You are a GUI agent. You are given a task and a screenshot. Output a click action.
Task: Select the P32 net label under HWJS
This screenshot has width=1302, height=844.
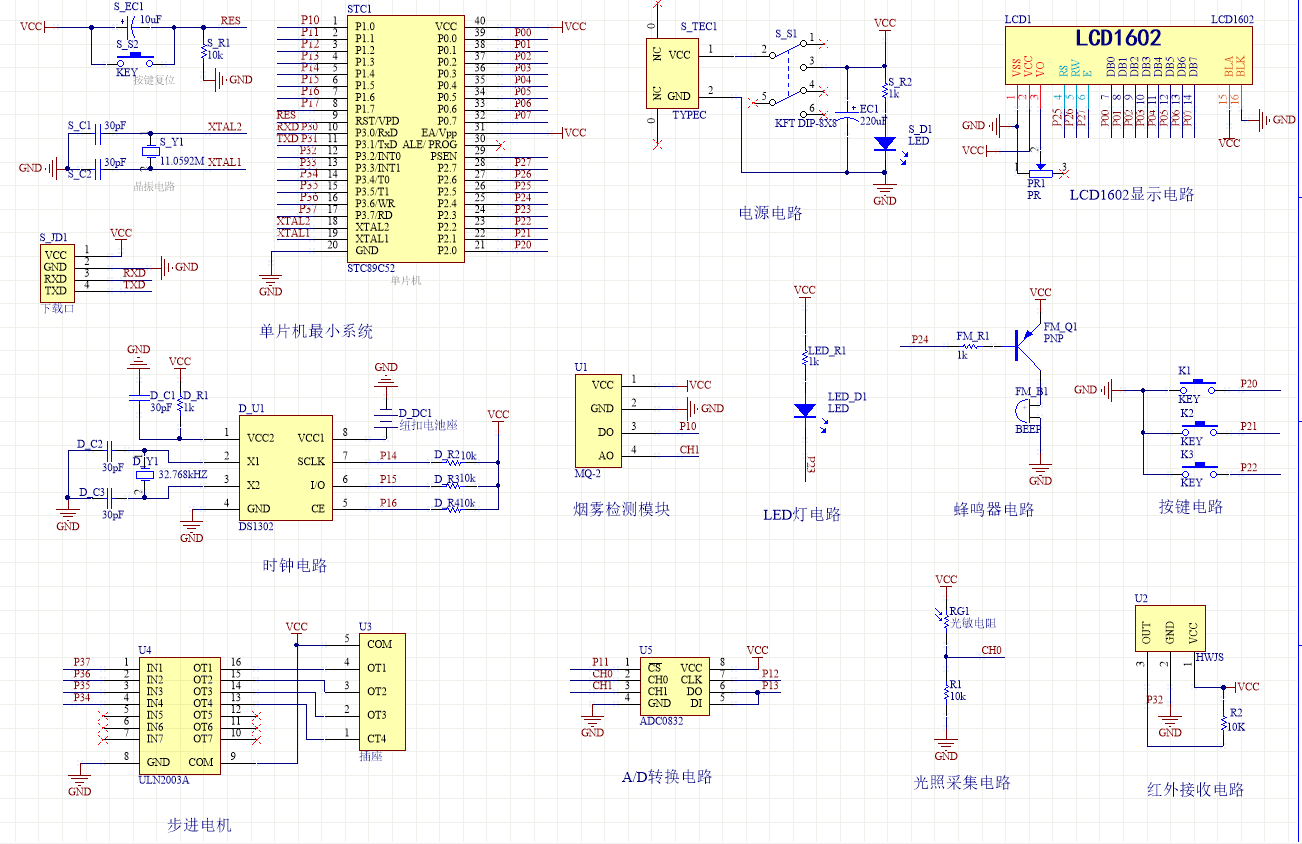[1154, 699]
